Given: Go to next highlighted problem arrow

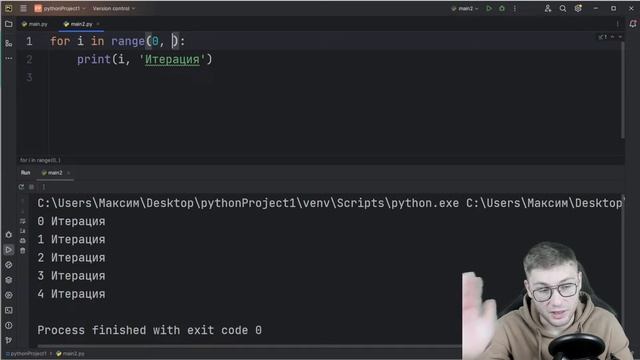Looking at the screenshot, I should [620, 37].
